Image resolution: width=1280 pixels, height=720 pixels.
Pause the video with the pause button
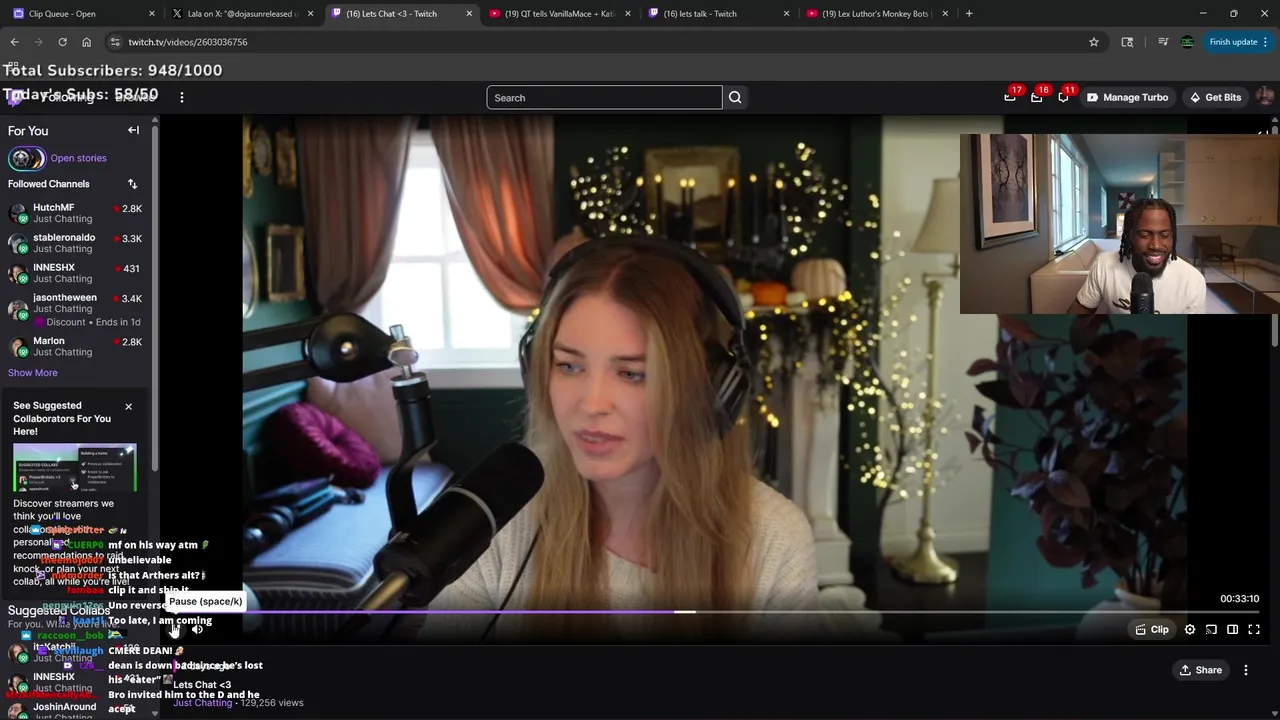click(x=174, y=629)
